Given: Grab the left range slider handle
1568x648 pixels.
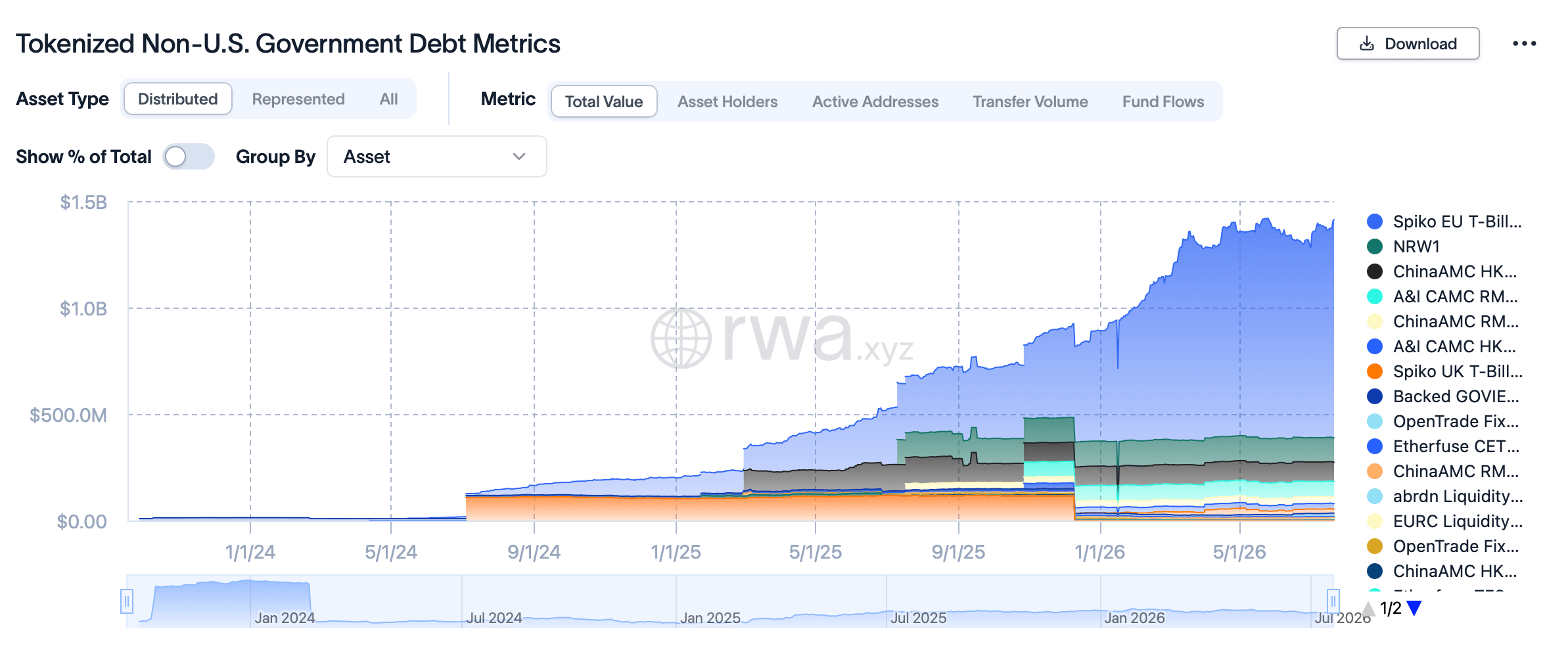Looking at the screenshot, I should pos(127,601).
